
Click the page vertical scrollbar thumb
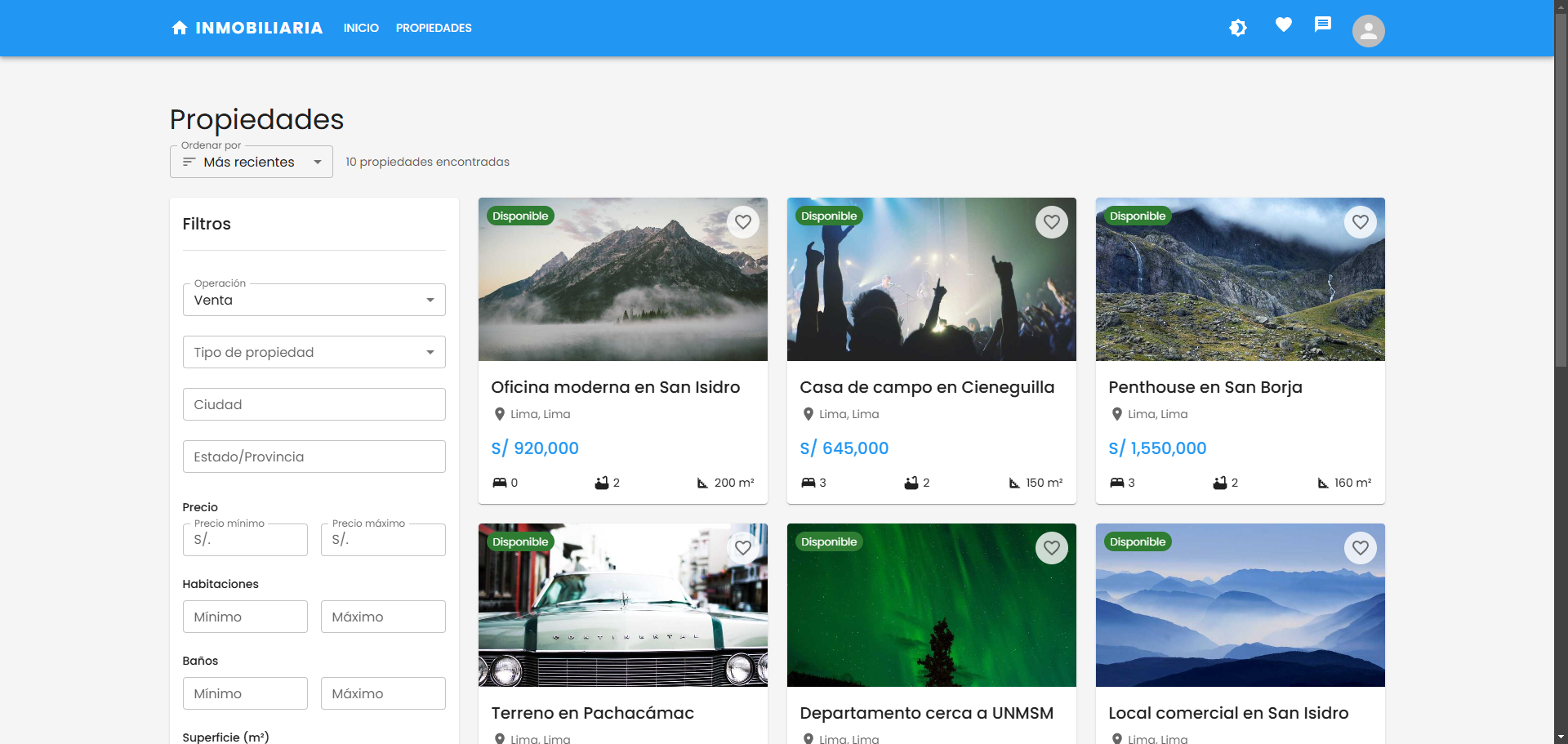tap(1561, 189)
